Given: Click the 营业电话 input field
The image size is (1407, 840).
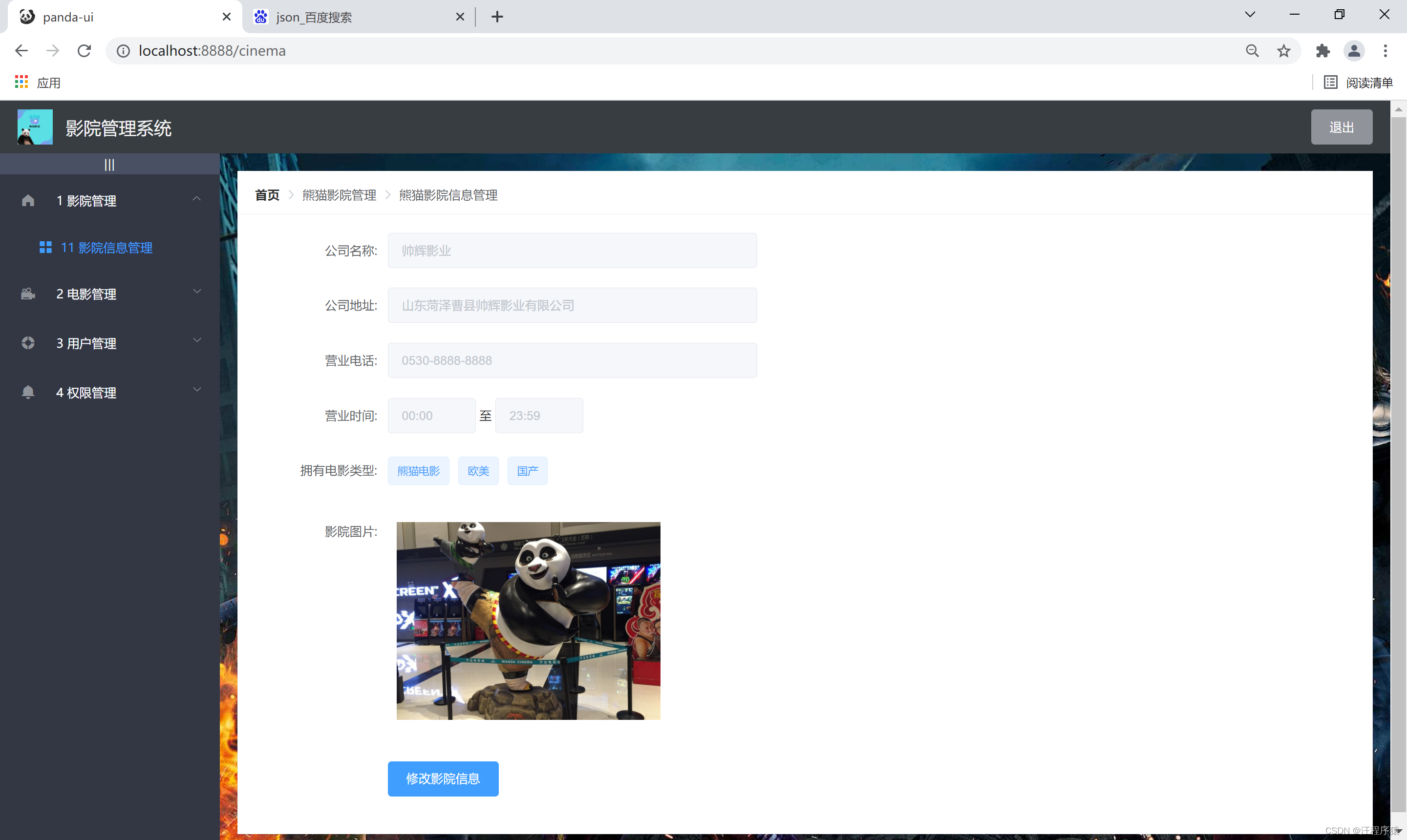Looking at the screenshot, I should pyautogui.click(x=572, y=360).
